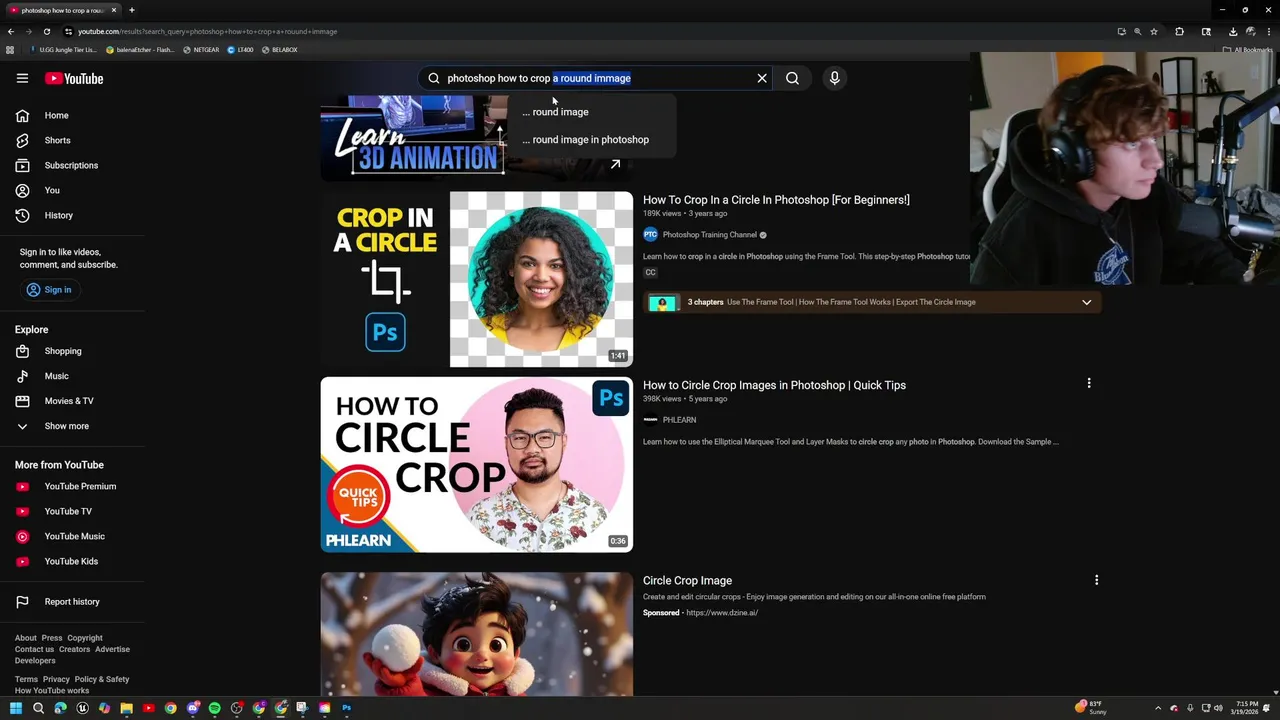Open sponsored "Circle Crop Image" title
This screenshot has height=720, width=1280.
[687, 580]
